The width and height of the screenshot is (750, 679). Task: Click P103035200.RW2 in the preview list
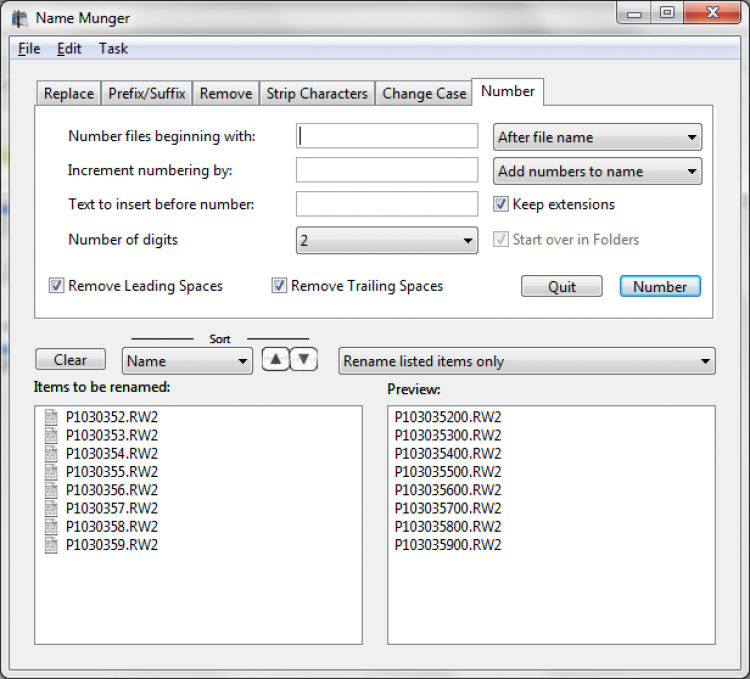[x=448, y=417]
